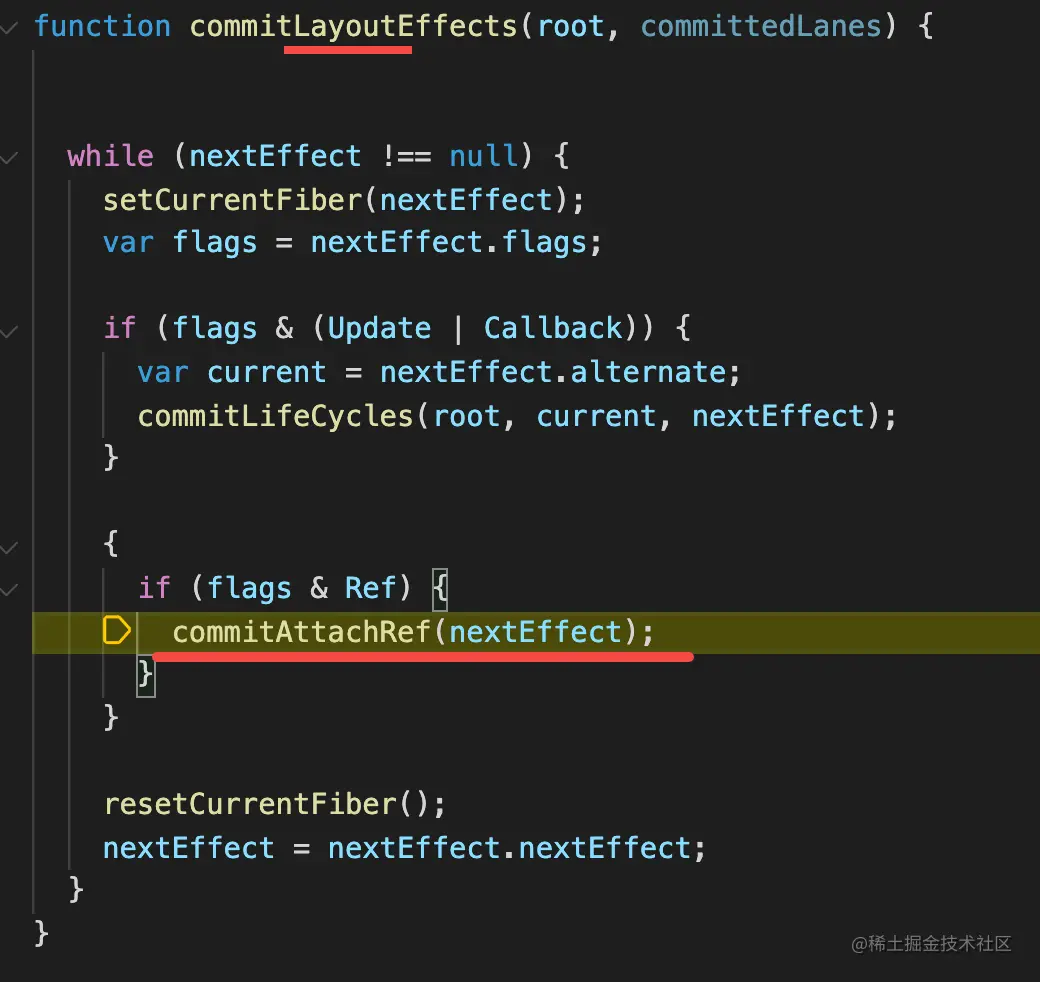Click the Update flag identifier
The image size is (1040, 982).
click(x=379, y=328)
